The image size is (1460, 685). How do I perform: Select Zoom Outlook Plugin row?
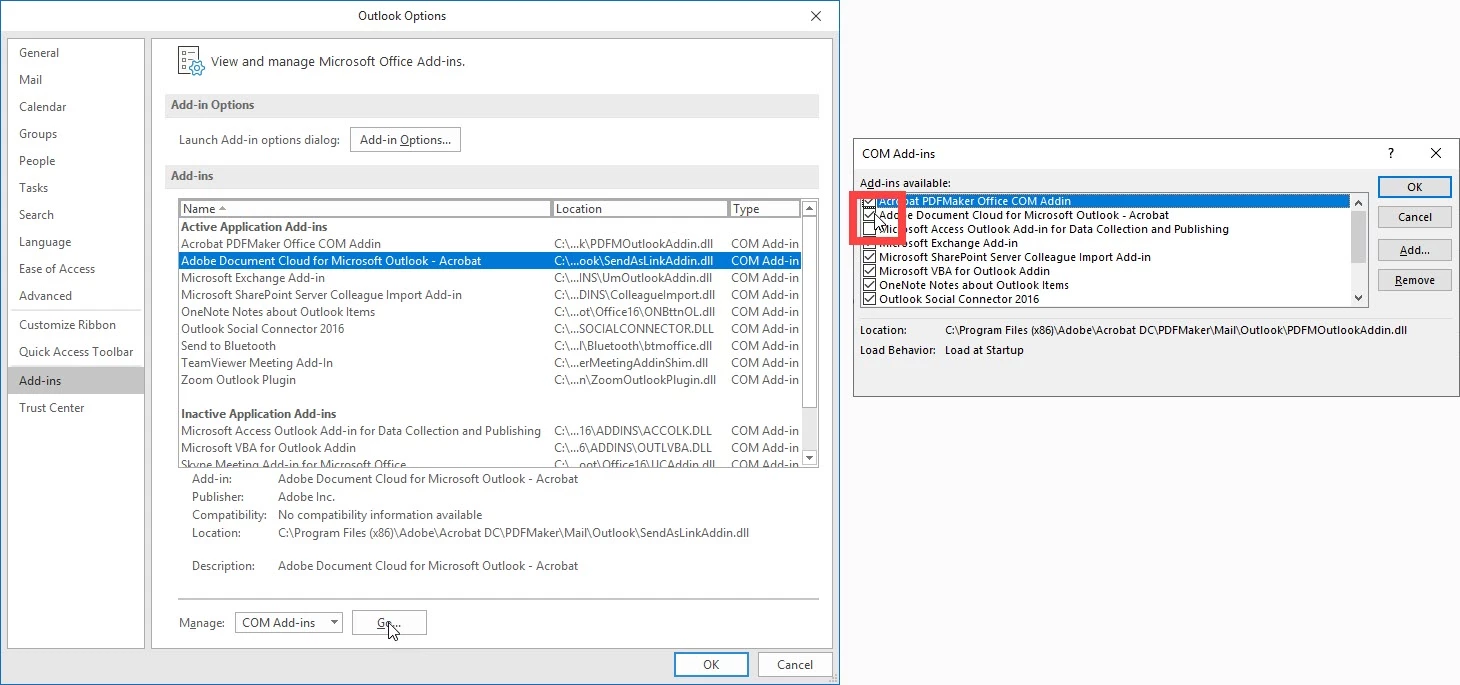(490, 380)
